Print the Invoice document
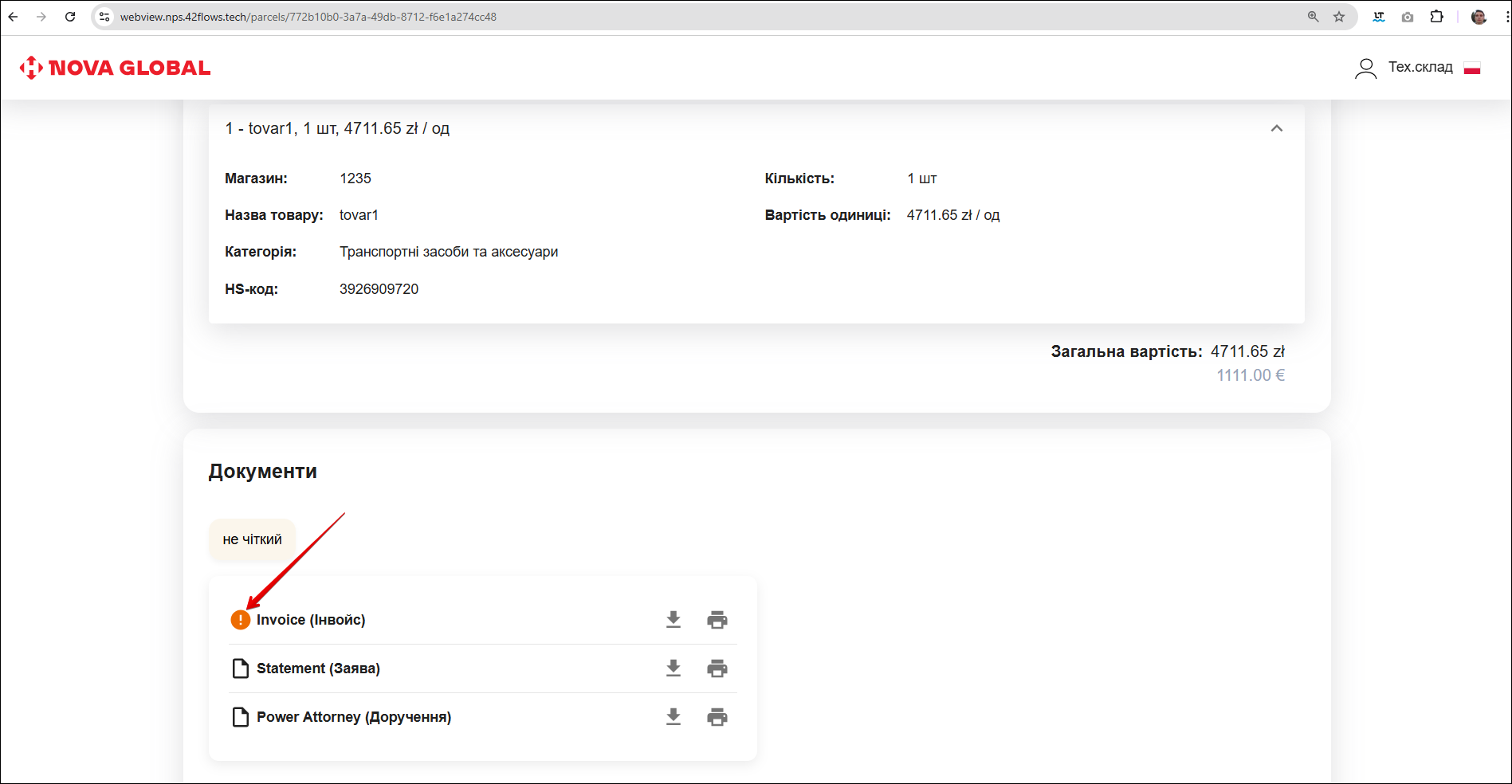Screen dimensions: 1512x784 click(717, 620)
